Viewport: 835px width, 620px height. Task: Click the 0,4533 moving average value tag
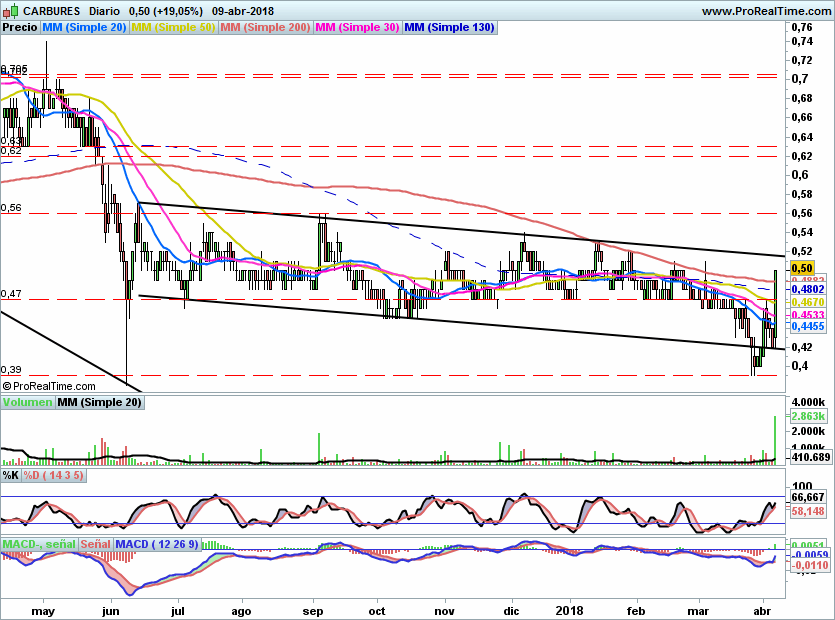(808, 315)
